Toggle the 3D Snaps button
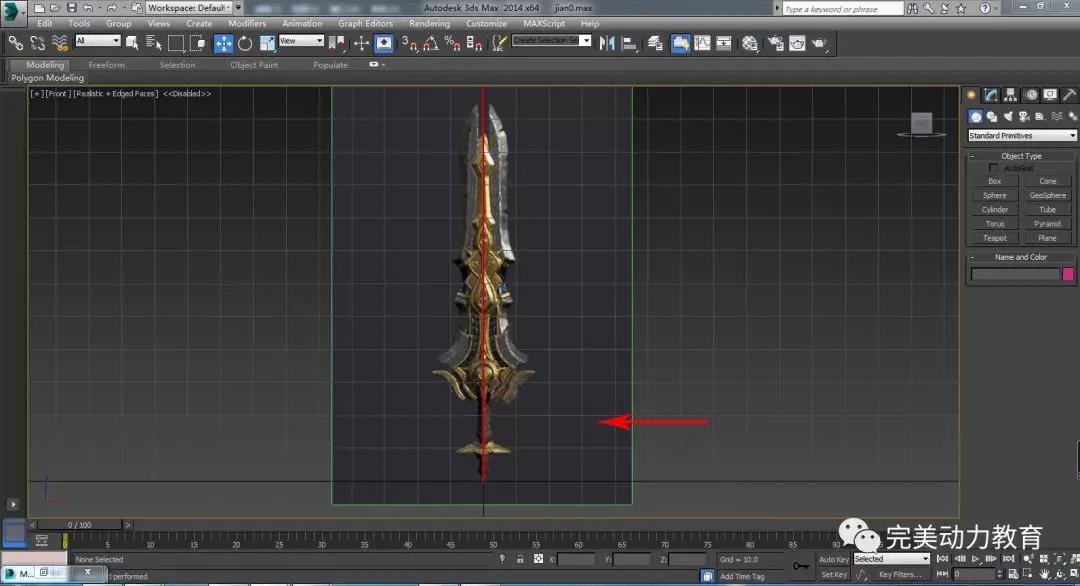Image resolution: width=1080 pixels, height=586 pixels. click(x=409, y=43)
